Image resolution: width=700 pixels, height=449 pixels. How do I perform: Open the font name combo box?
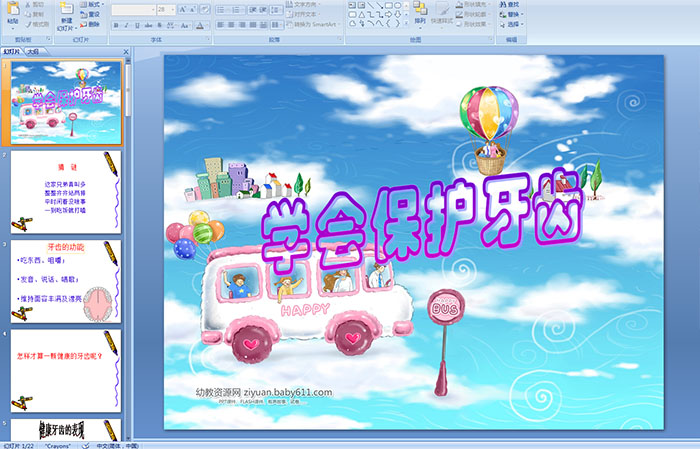coord(133,10)
